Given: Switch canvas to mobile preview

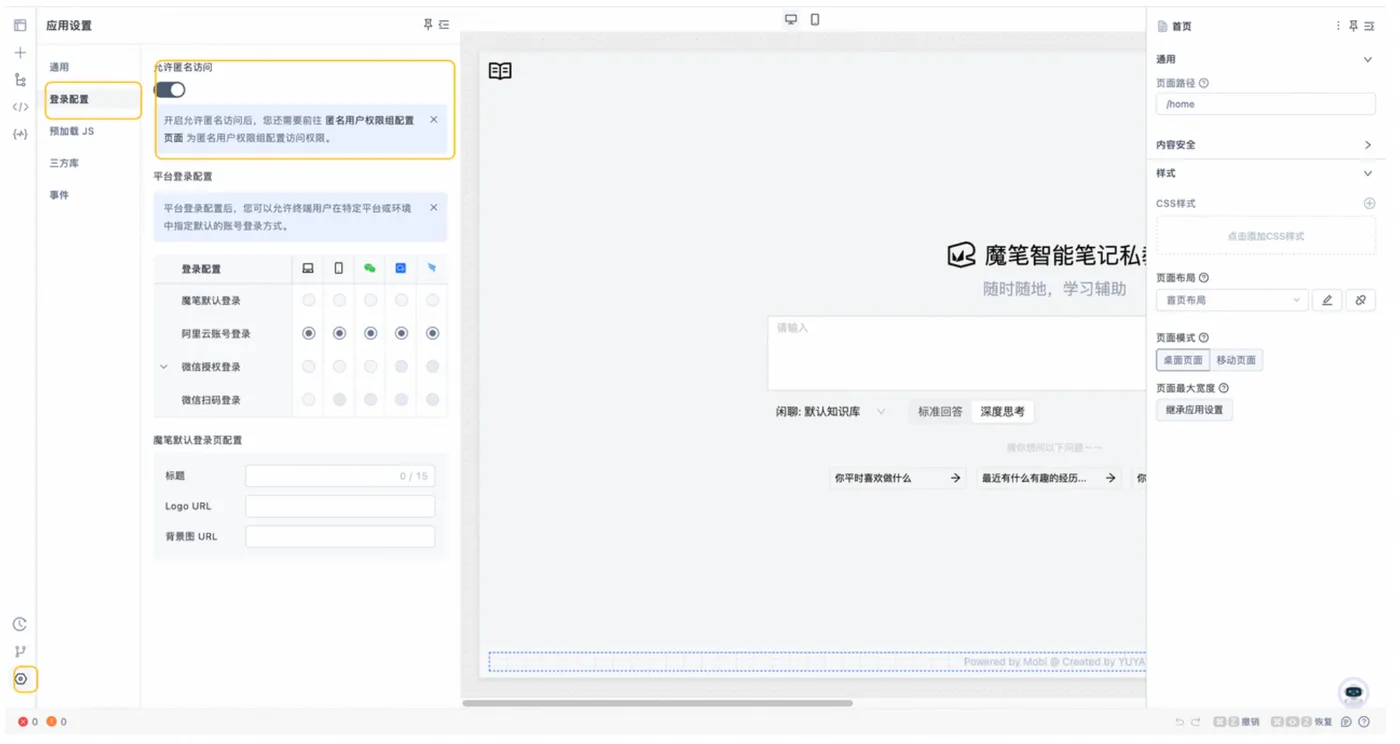Looking at the screenshot, I should coord(815,19).
